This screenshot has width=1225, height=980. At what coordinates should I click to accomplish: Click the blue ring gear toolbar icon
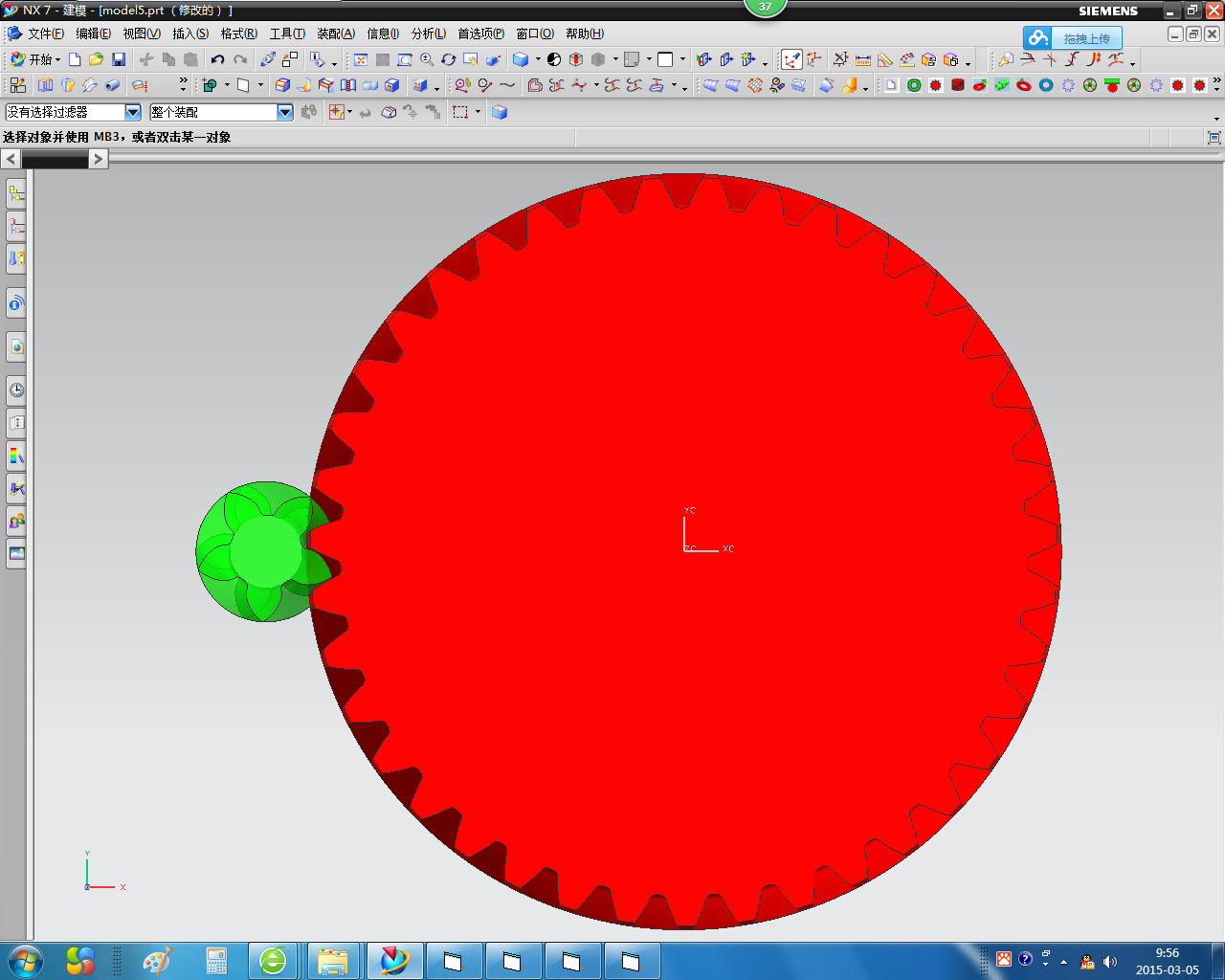point(1046,85)
